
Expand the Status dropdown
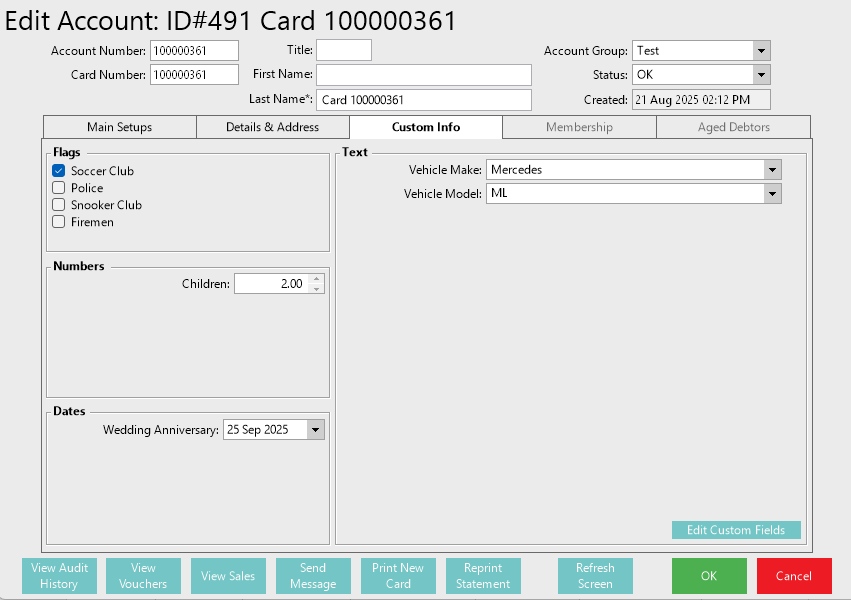click(x=761, y=75)
